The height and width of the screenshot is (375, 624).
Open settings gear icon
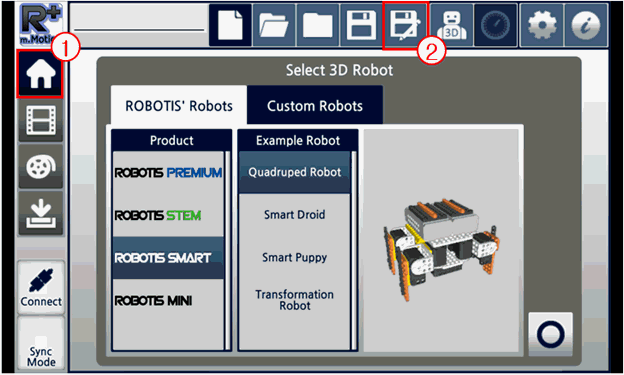tap(542, 25)
